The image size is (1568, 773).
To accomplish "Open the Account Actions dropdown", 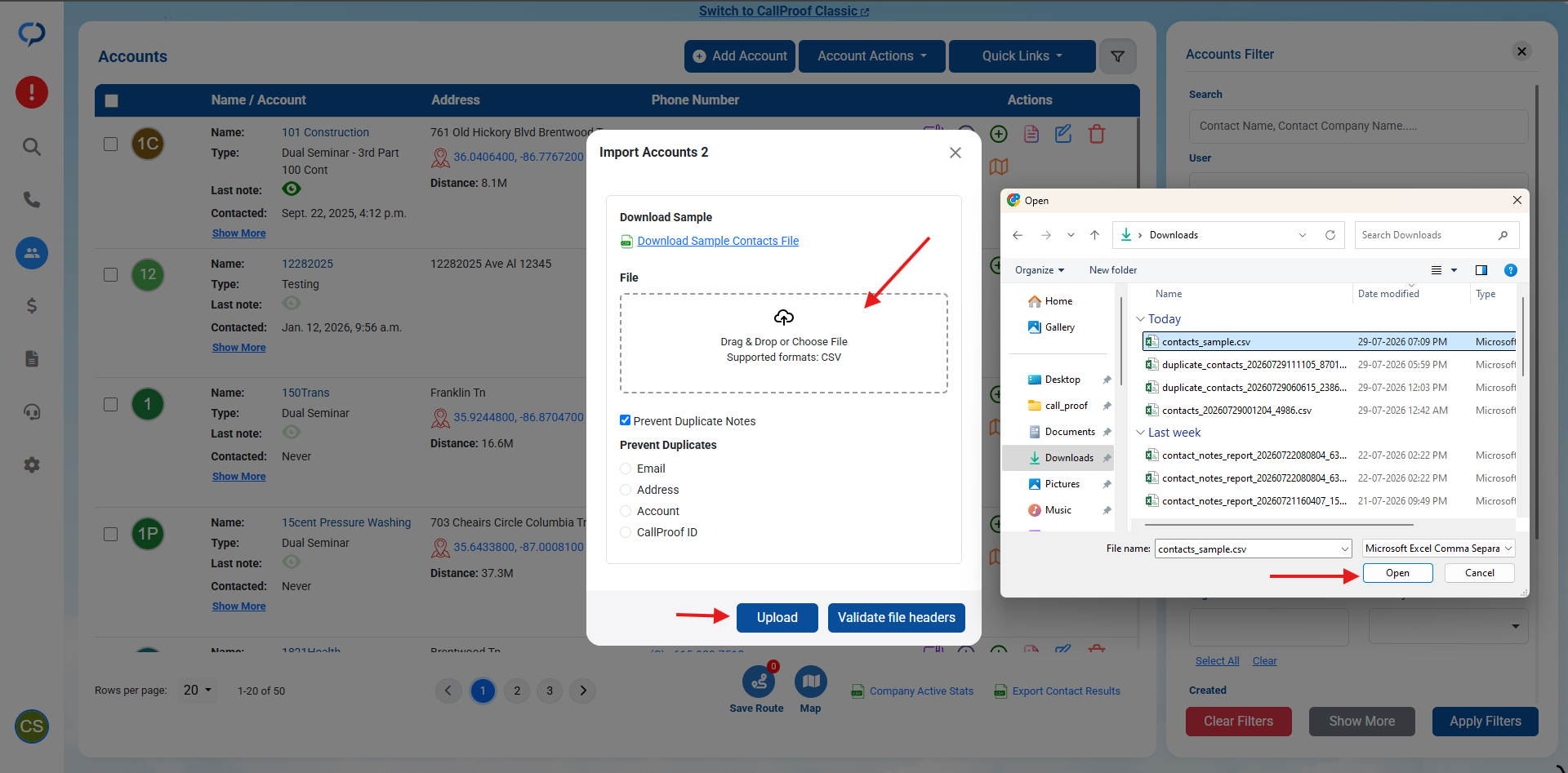I will coord(872,56).
